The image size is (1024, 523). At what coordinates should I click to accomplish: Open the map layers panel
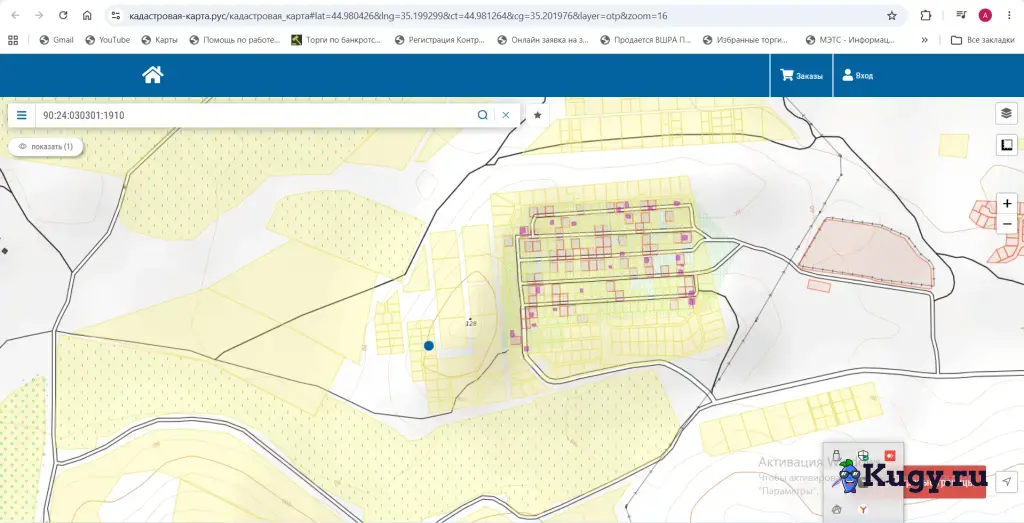[x=1006, y=113]
